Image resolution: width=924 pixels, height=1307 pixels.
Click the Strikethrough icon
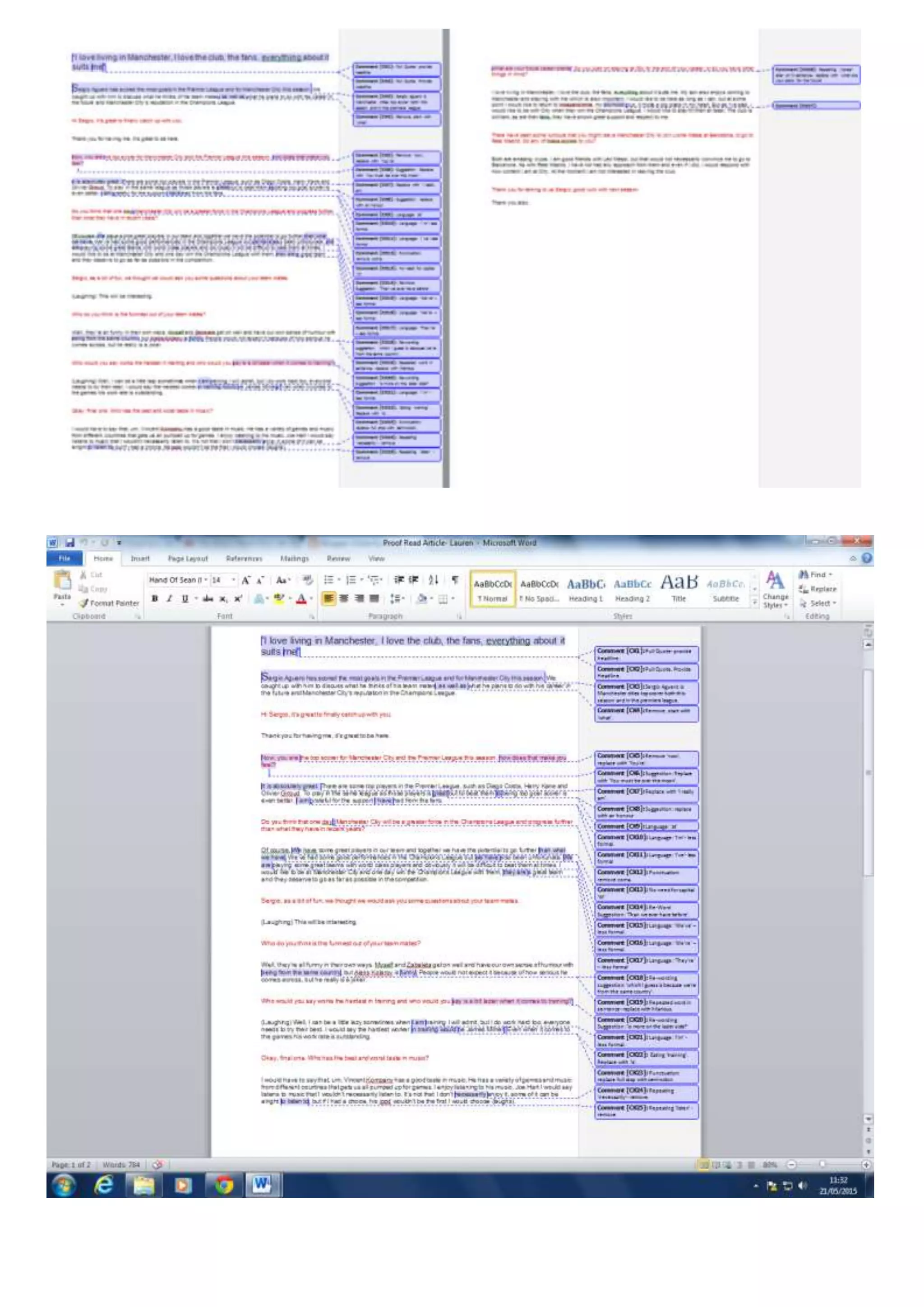point(208,599)
